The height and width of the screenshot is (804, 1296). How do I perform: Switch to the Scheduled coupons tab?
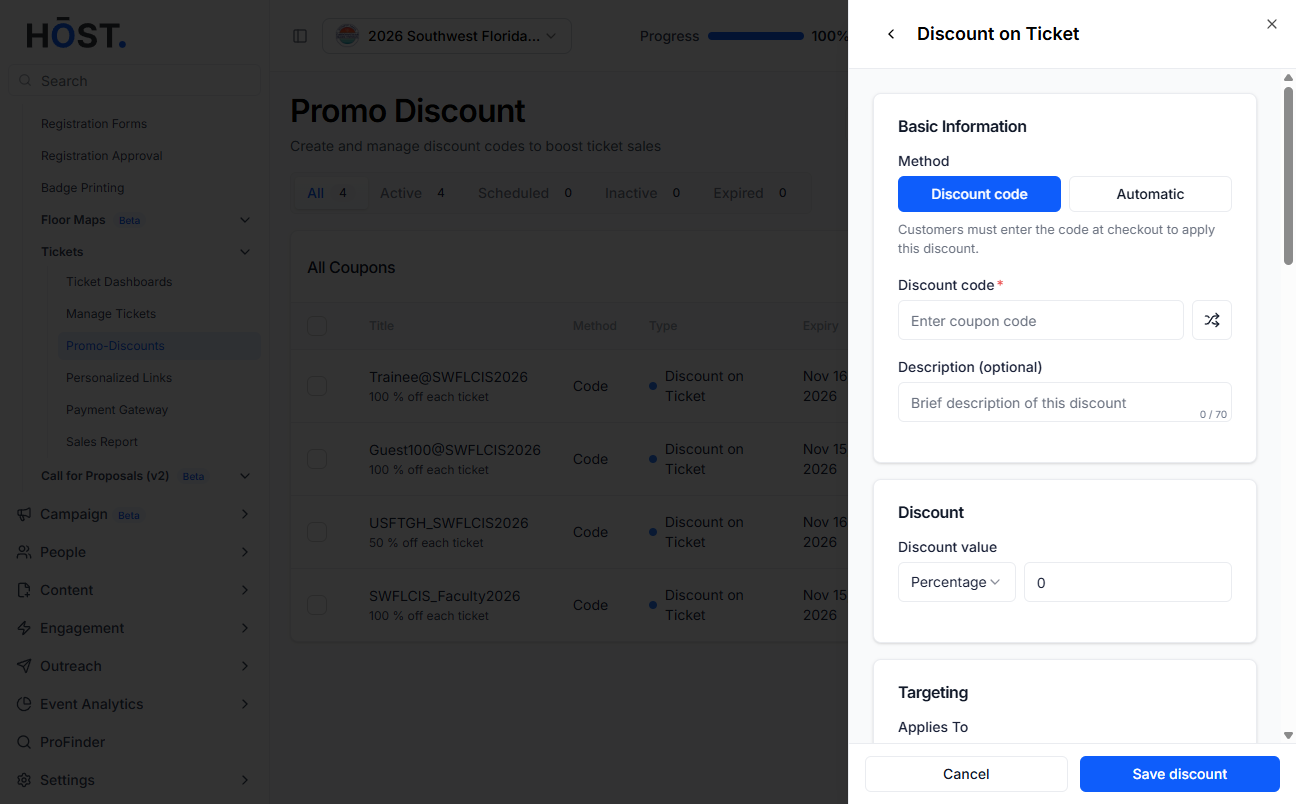pyautogui.click(x=525, y=193)
